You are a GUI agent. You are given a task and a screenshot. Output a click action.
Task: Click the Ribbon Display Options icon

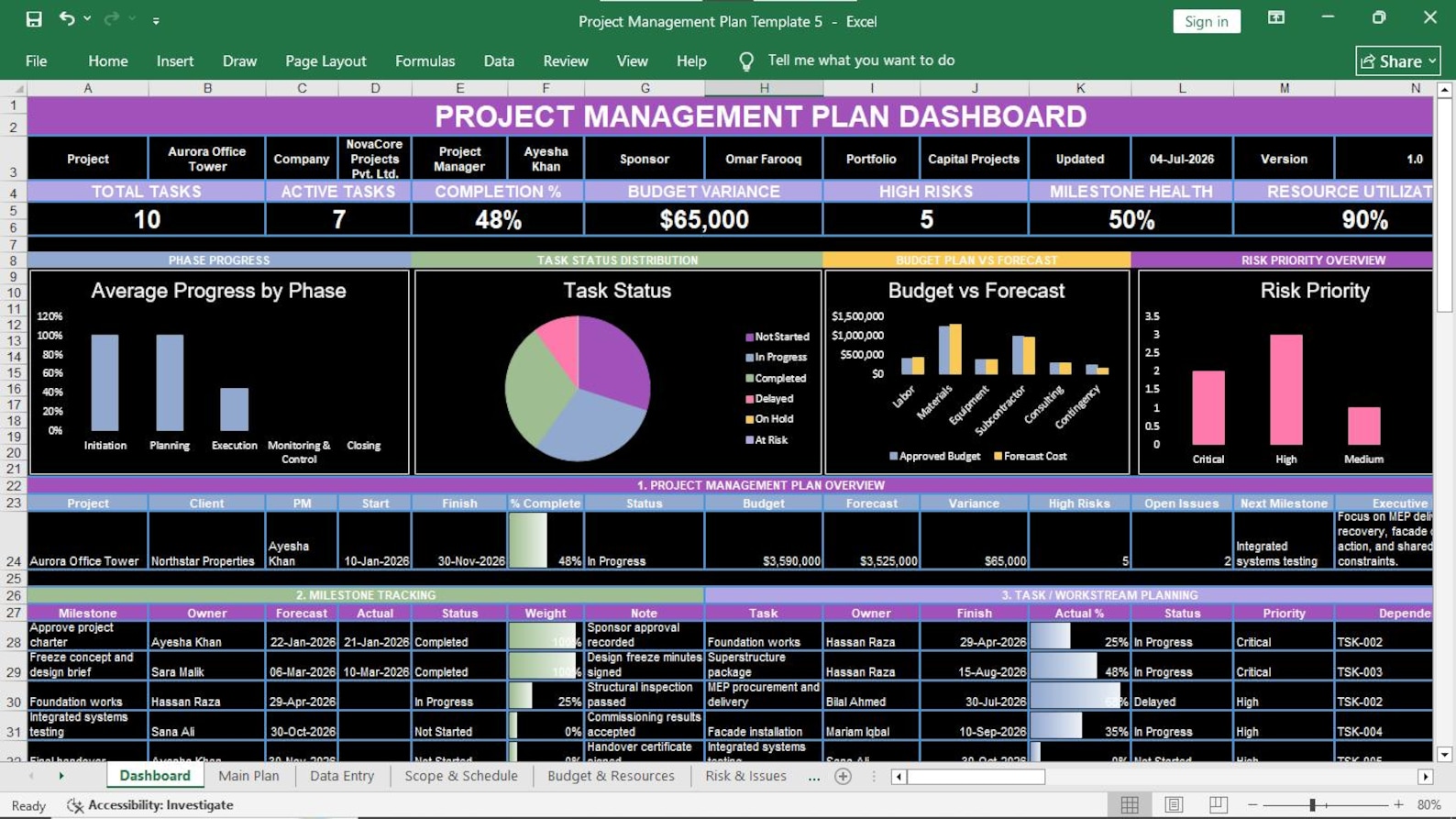(1276, 18)
